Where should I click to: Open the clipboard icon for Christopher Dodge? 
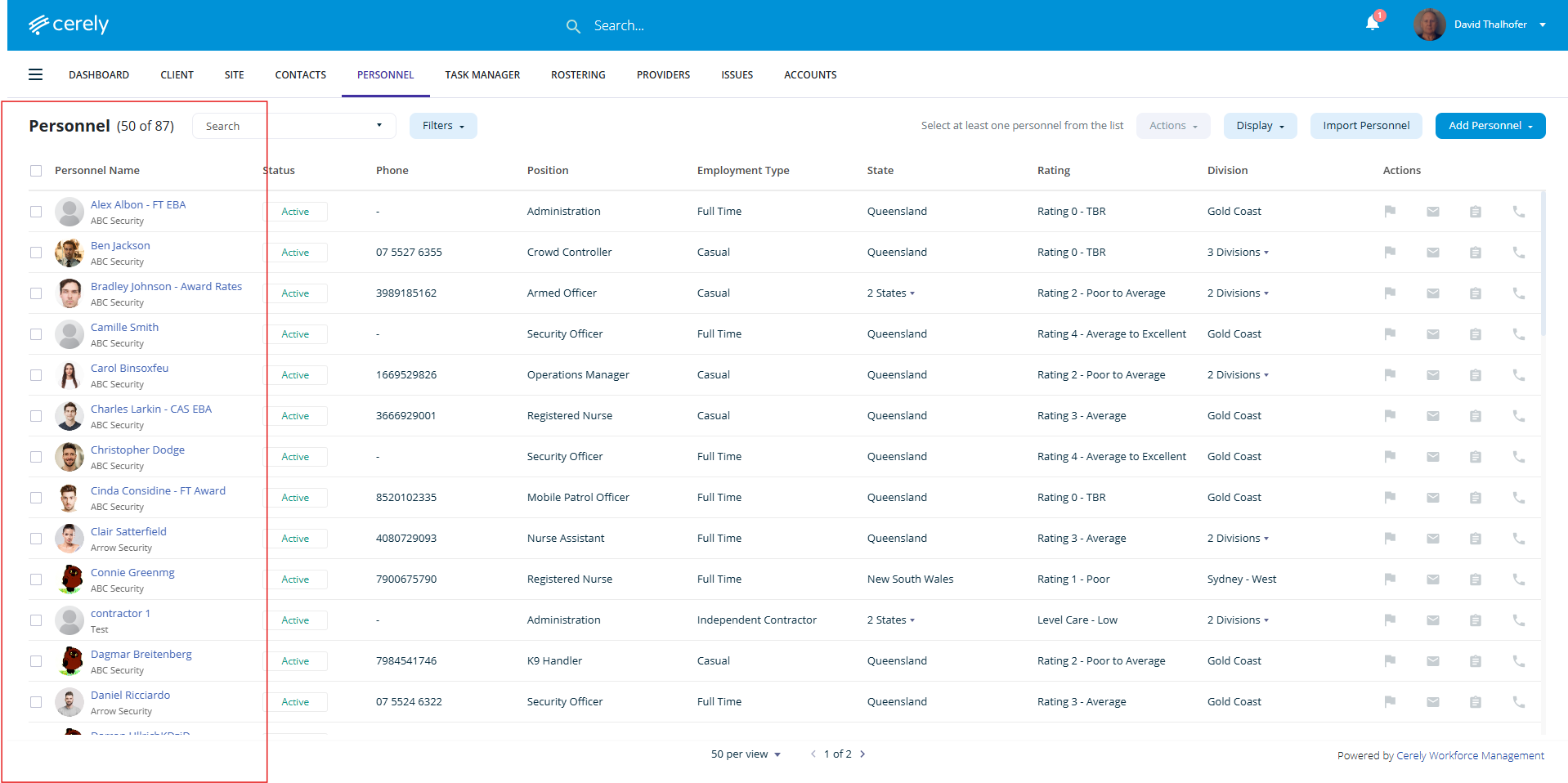[x=1476, y=457]
